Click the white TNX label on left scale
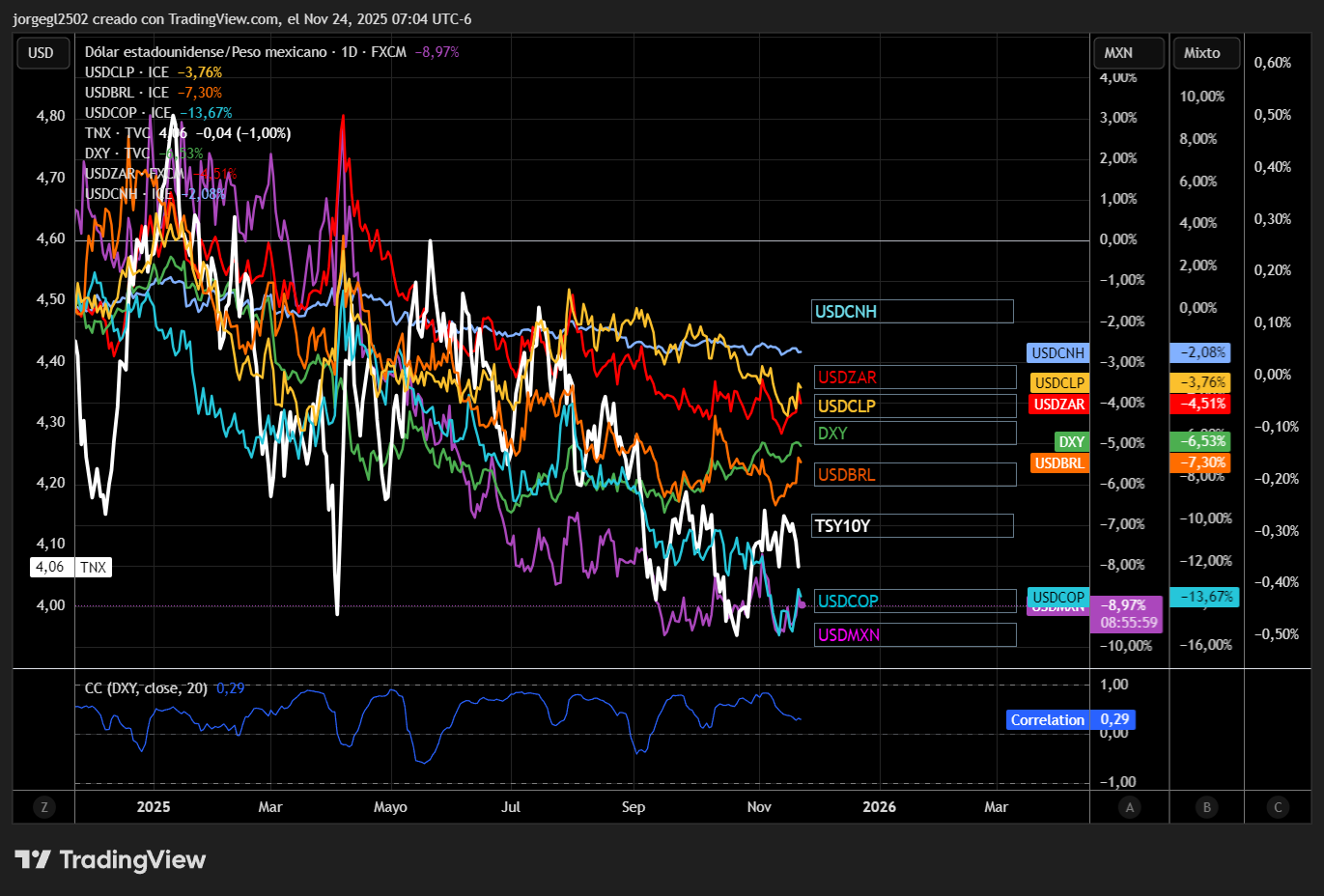Viewport: 1324px width, 896px height. 94,567
